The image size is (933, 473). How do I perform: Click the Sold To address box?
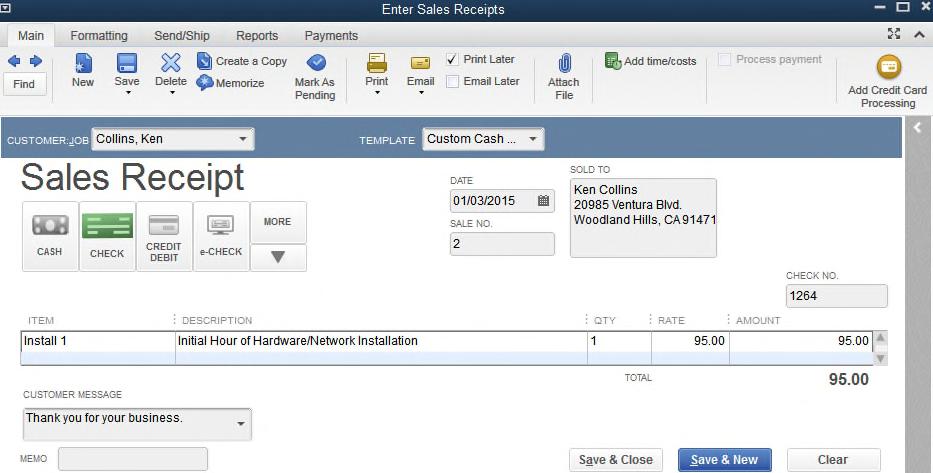(x=643, y=218)
